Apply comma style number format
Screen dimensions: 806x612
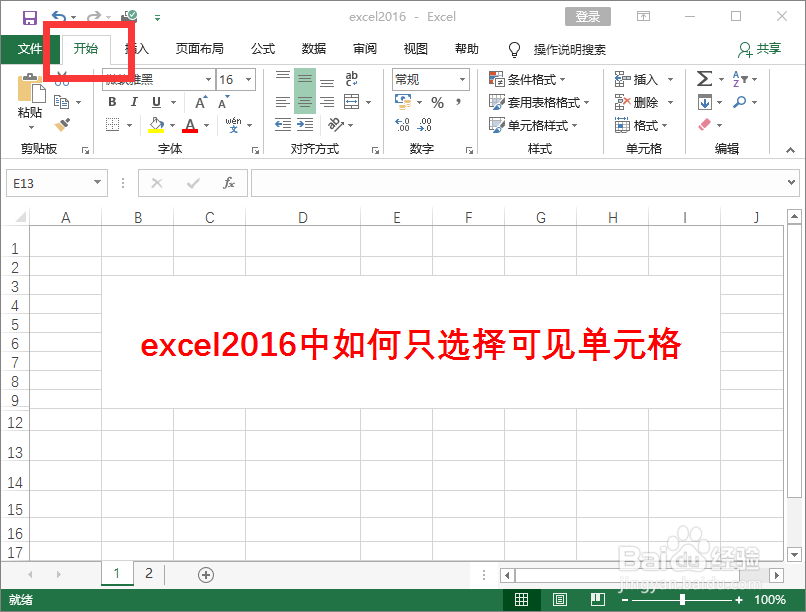[x=458, y=102]
